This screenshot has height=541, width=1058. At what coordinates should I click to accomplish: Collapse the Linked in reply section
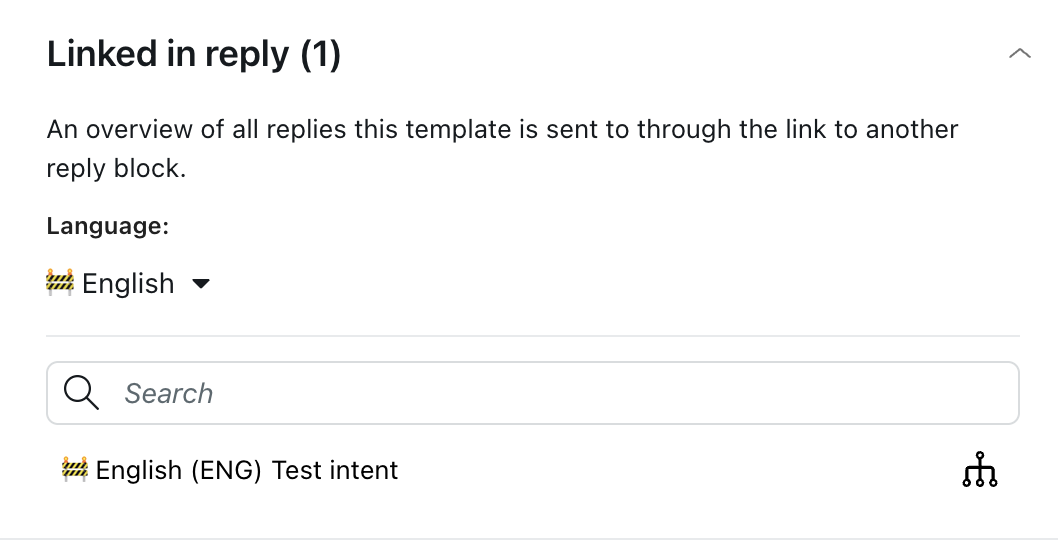(1020, 53)
